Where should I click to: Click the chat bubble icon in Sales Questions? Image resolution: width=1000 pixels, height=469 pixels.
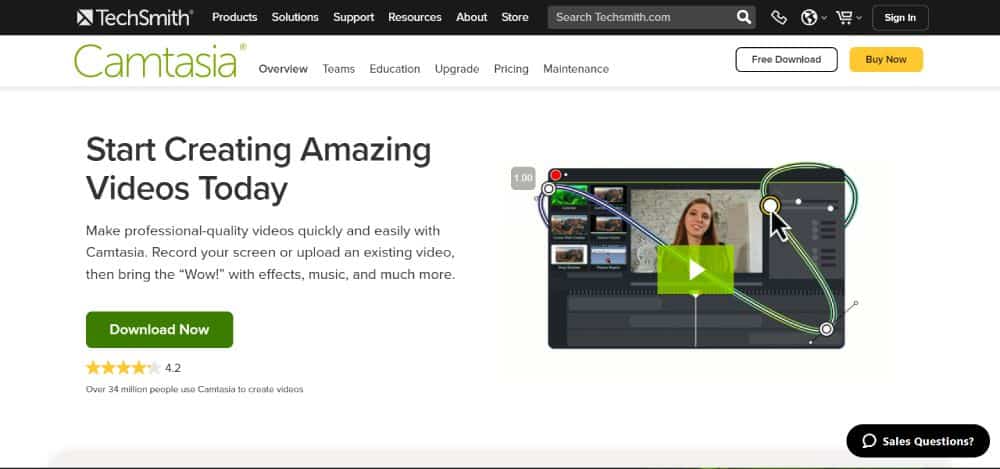click(x=869, y=441)
